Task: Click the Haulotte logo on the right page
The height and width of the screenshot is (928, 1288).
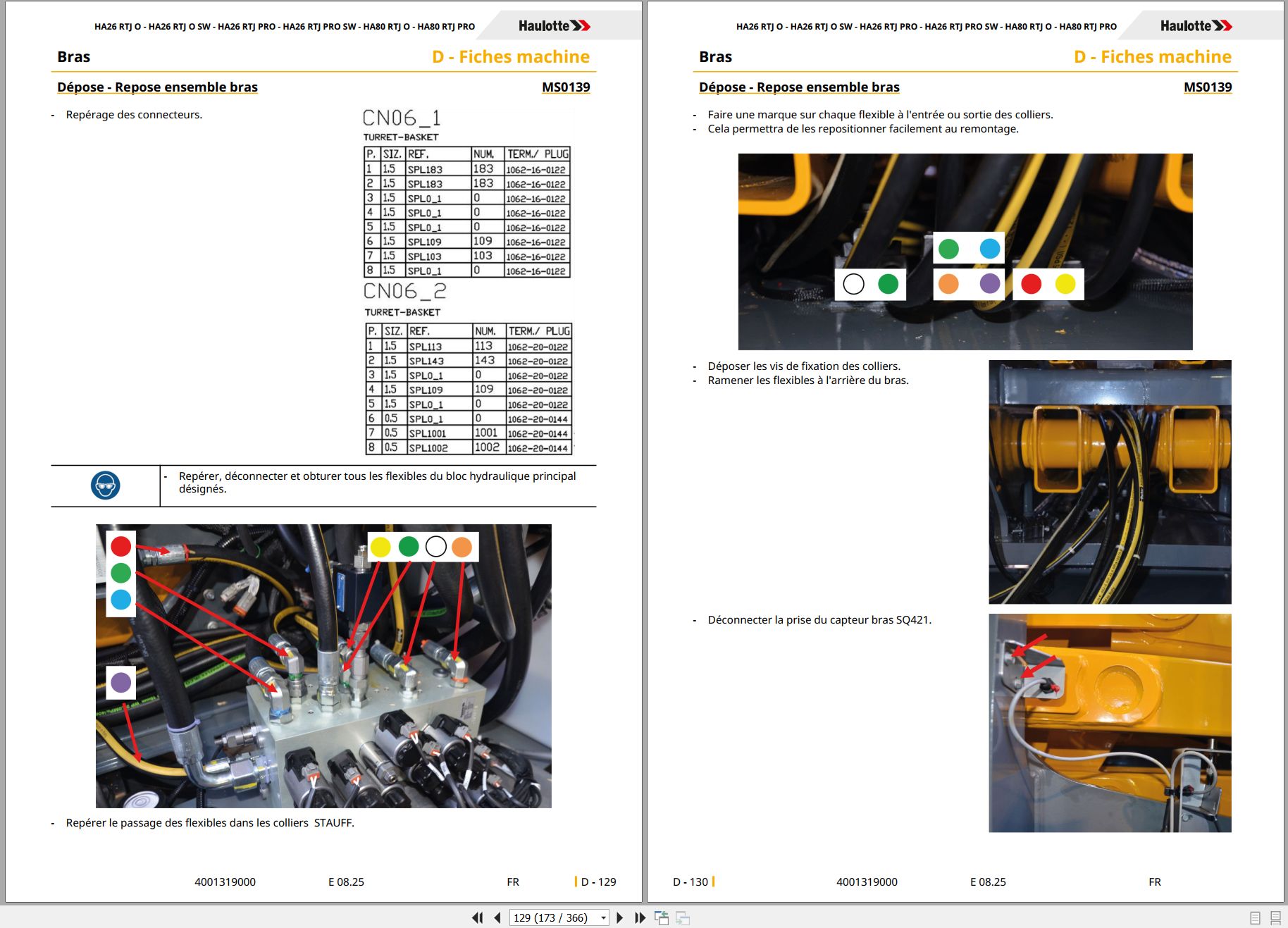Action: (x=1196, y=25)
